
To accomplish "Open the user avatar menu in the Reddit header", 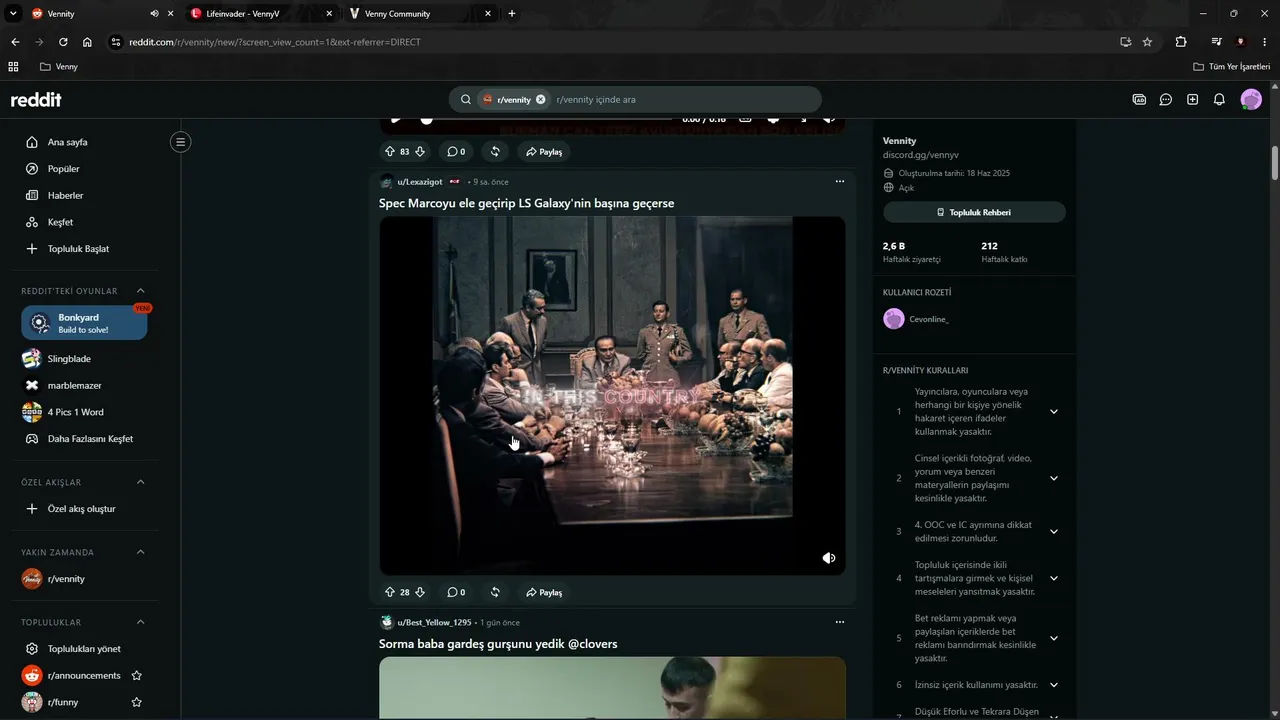I will click(x=1251, y=99).
